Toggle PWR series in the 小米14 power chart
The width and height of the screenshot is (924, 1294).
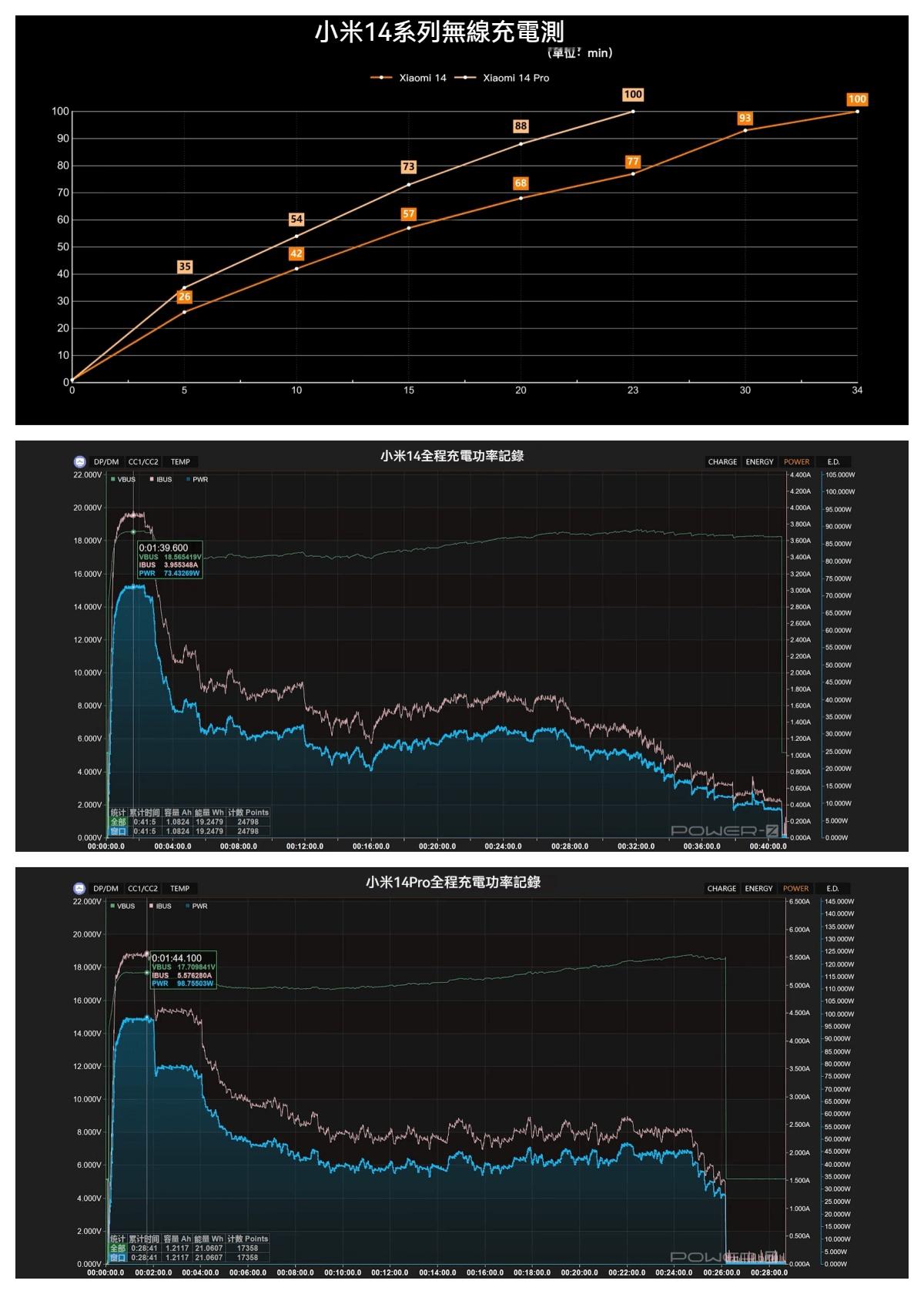[197, 480]
